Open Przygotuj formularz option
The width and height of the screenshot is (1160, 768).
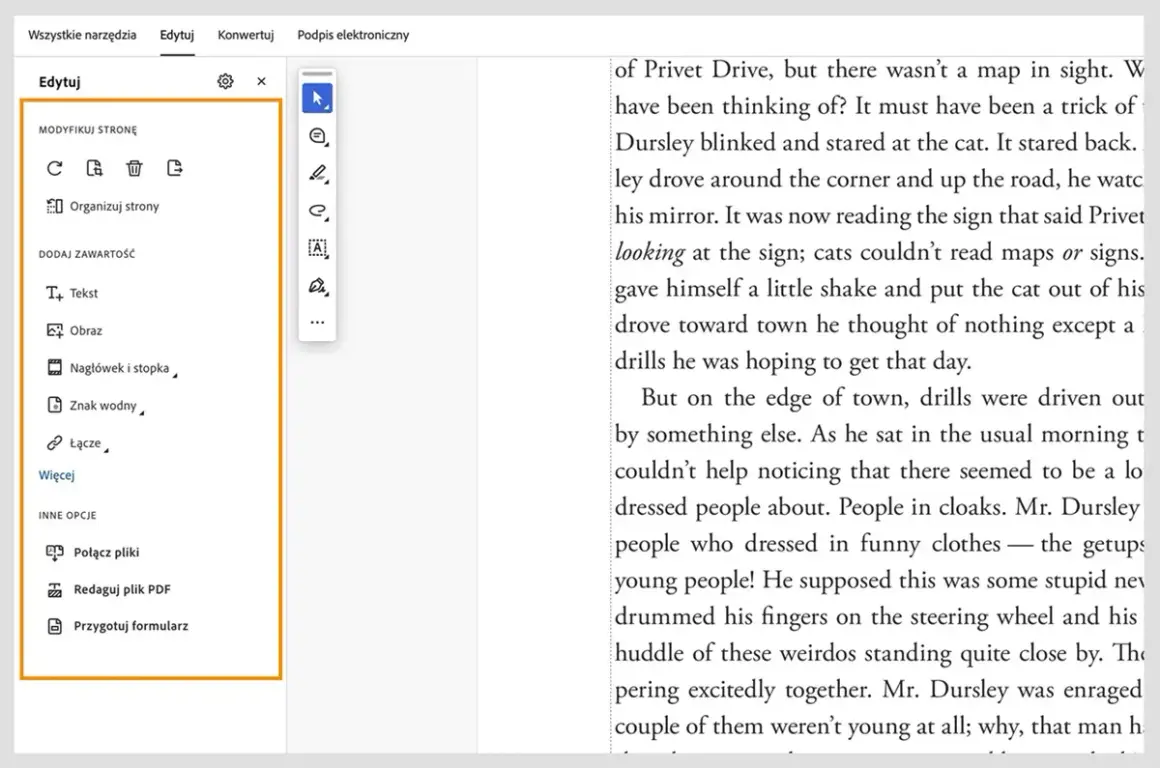coord(117,626)
